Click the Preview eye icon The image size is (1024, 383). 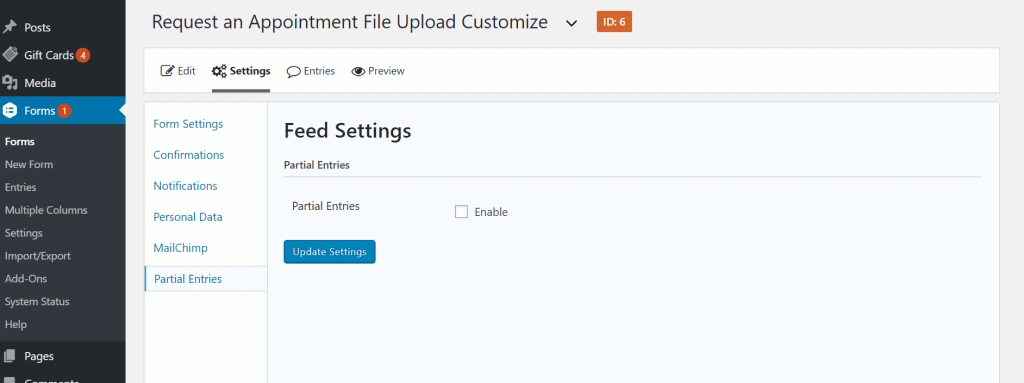tap(358, 71)
